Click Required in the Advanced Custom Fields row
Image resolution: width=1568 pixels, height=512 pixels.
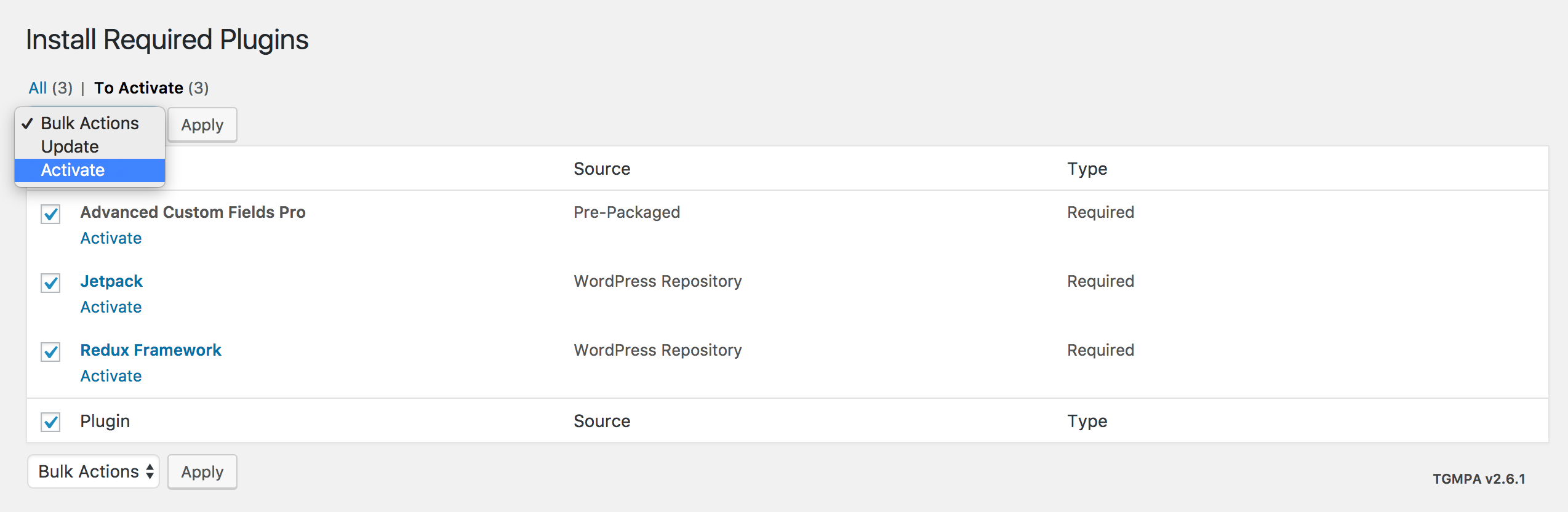tap(1101, 212)
